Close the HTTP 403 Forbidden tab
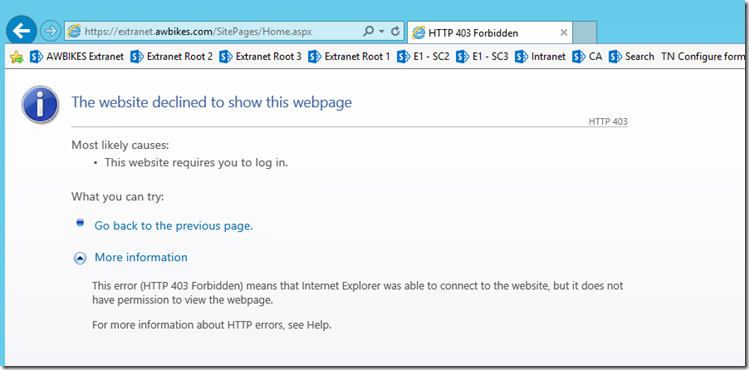Image resolution: width=749 pixels, height=370 pixels. click(x=564, y=32)
